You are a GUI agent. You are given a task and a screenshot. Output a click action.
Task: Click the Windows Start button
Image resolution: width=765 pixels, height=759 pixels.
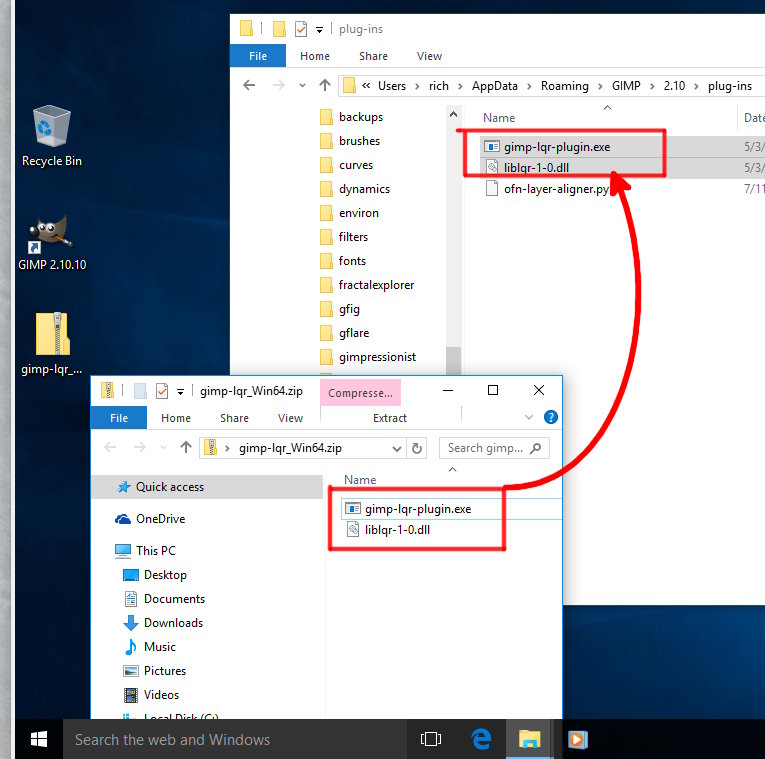pyautogui.click(x=39, y=739)
